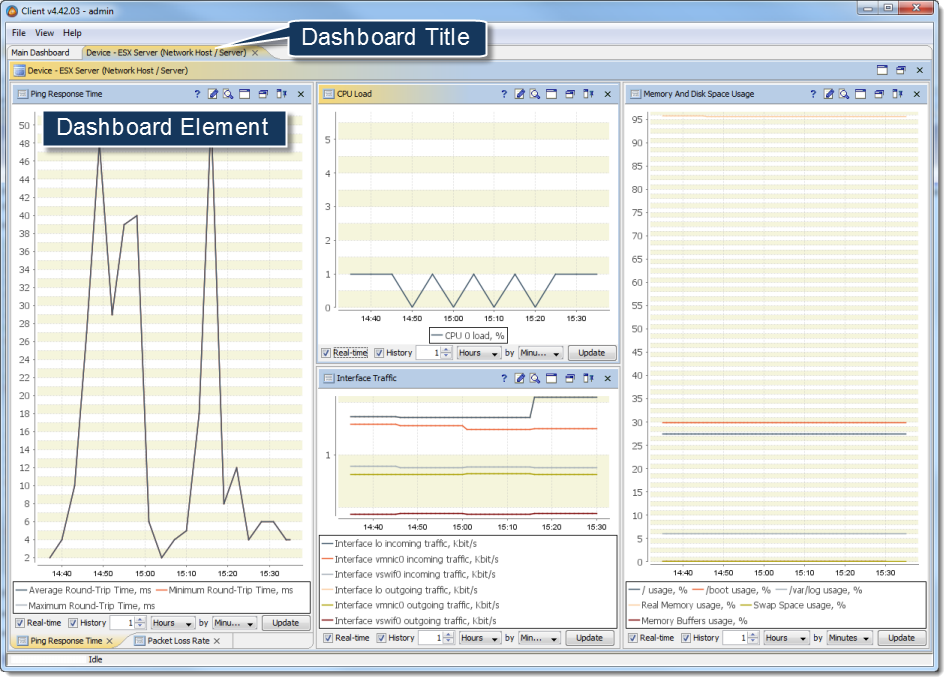Click pin icon in Interface Traffic header
949x682 pixels.
coord(587,378)
